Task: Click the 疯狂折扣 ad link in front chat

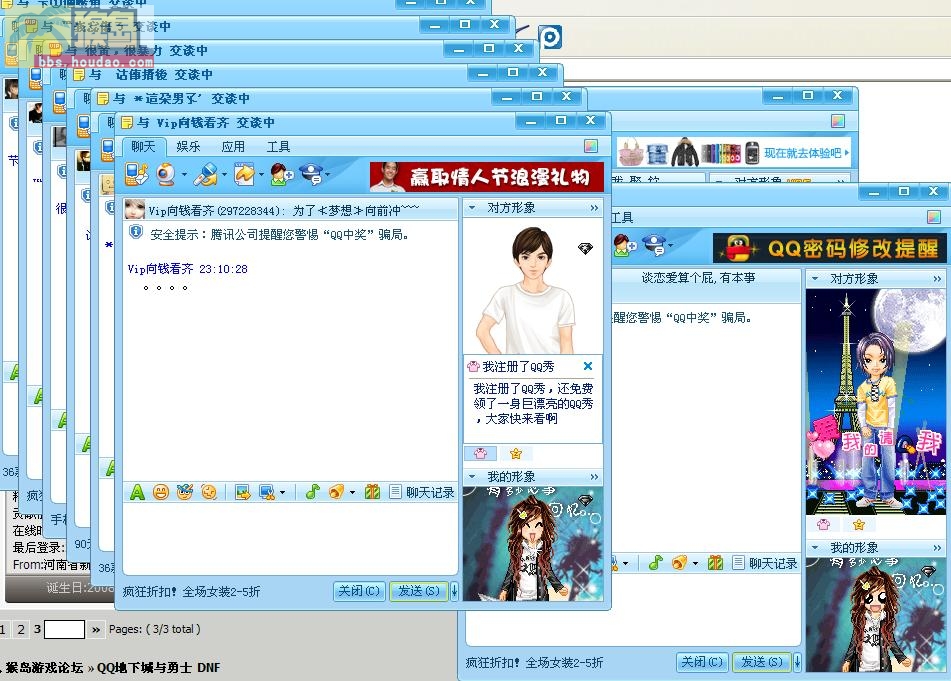Action: tap(192, 591)
